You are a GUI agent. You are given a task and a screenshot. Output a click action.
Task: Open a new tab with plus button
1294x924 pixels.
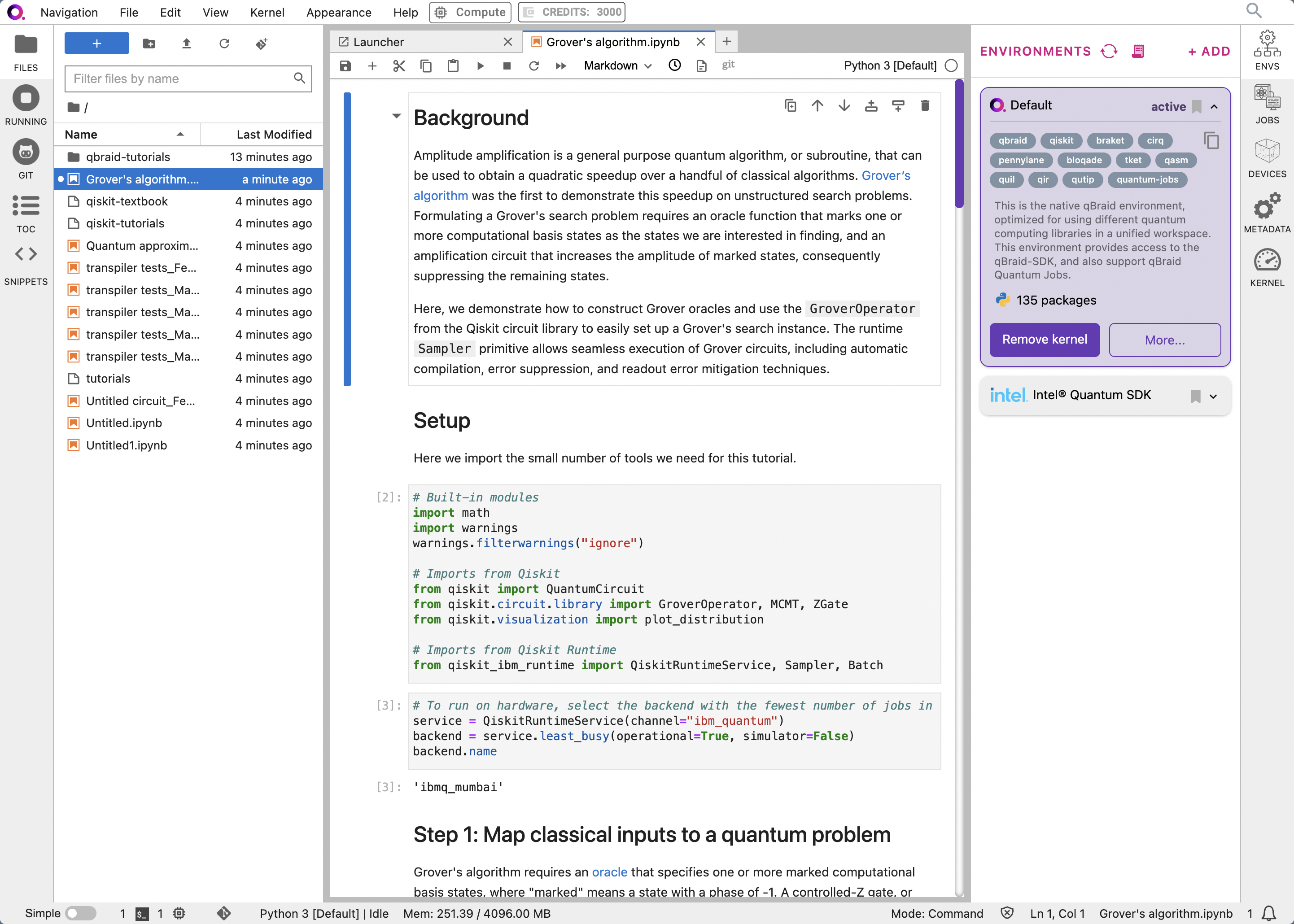point(727,42)
